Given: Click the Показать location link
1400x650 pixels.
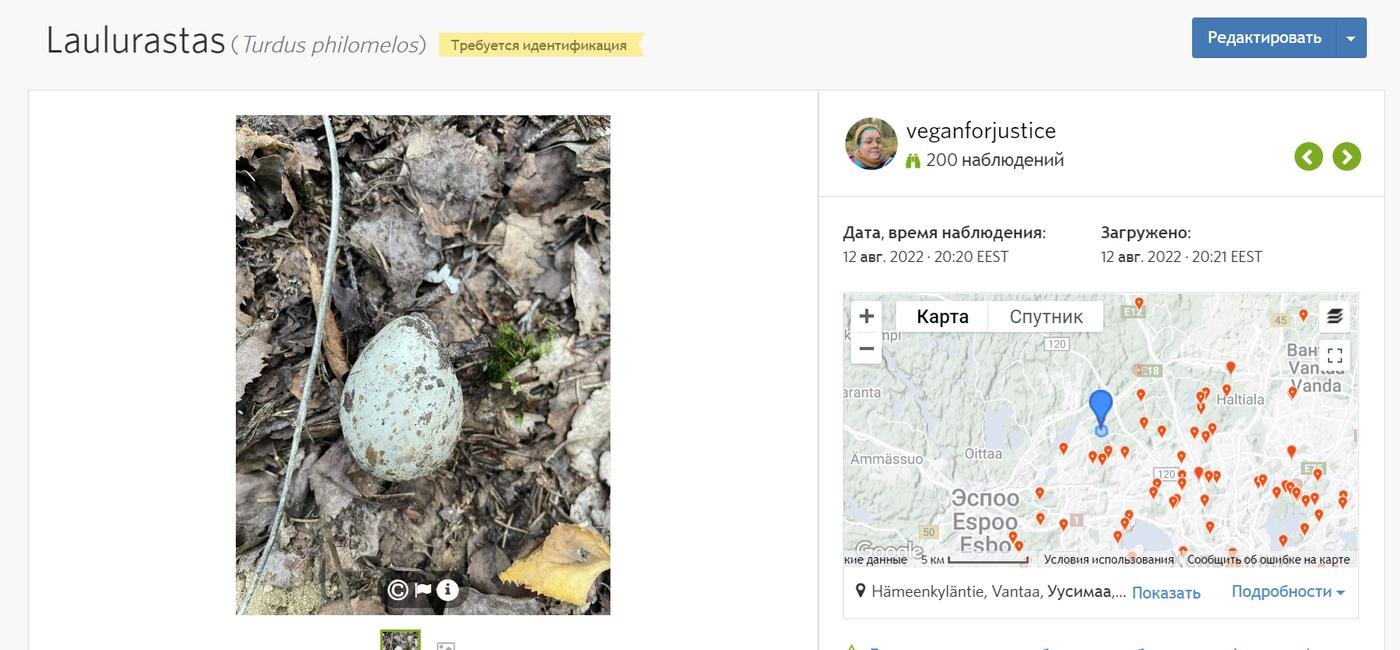Looking at the screenshot, I should pos(1166,593).
